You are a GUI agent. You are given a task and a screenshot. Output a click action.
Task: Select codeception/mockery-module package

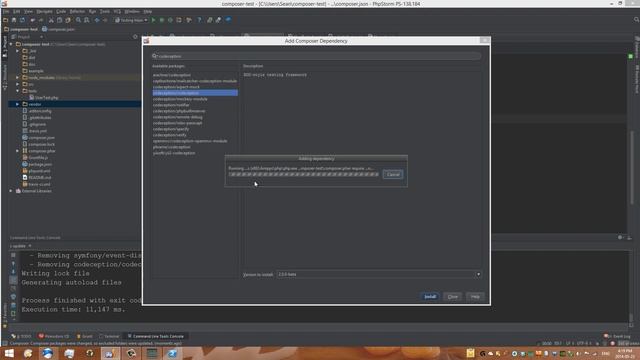pos(180,99)
